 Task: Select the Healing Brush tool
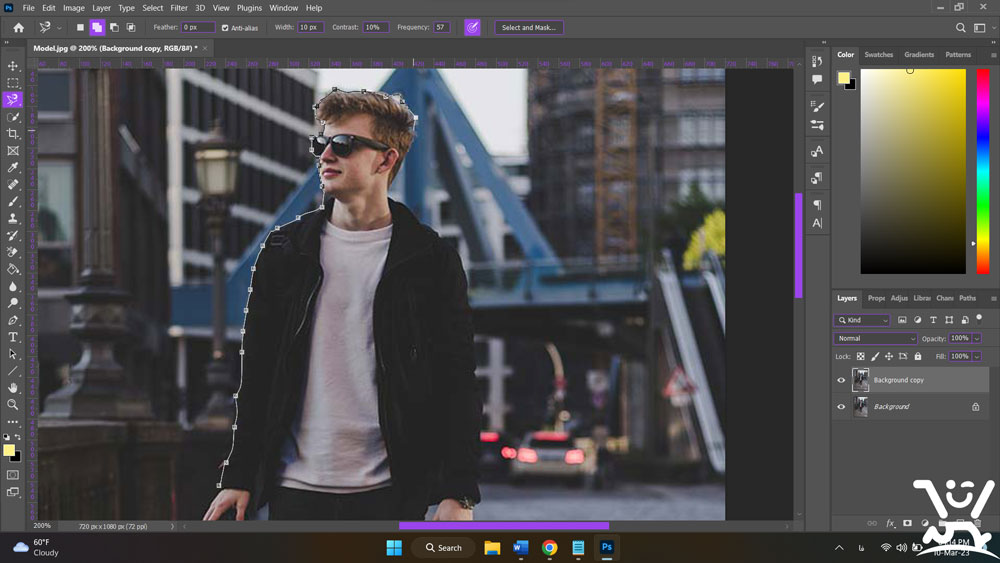[13, 184]
